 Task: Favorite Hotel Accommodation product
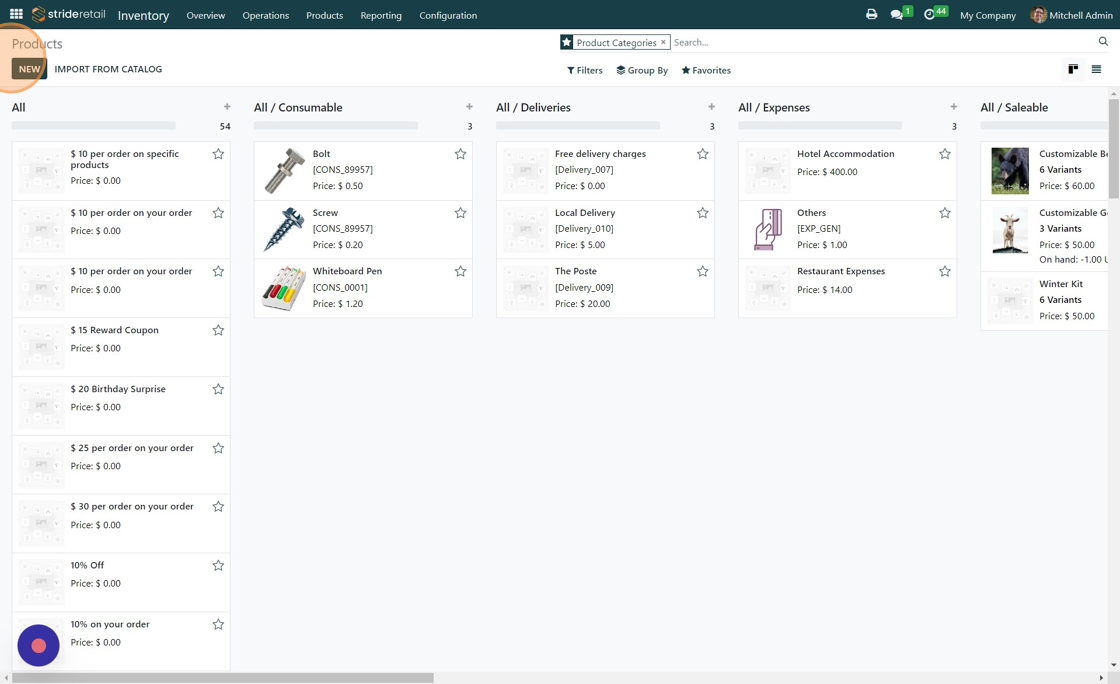945,154
